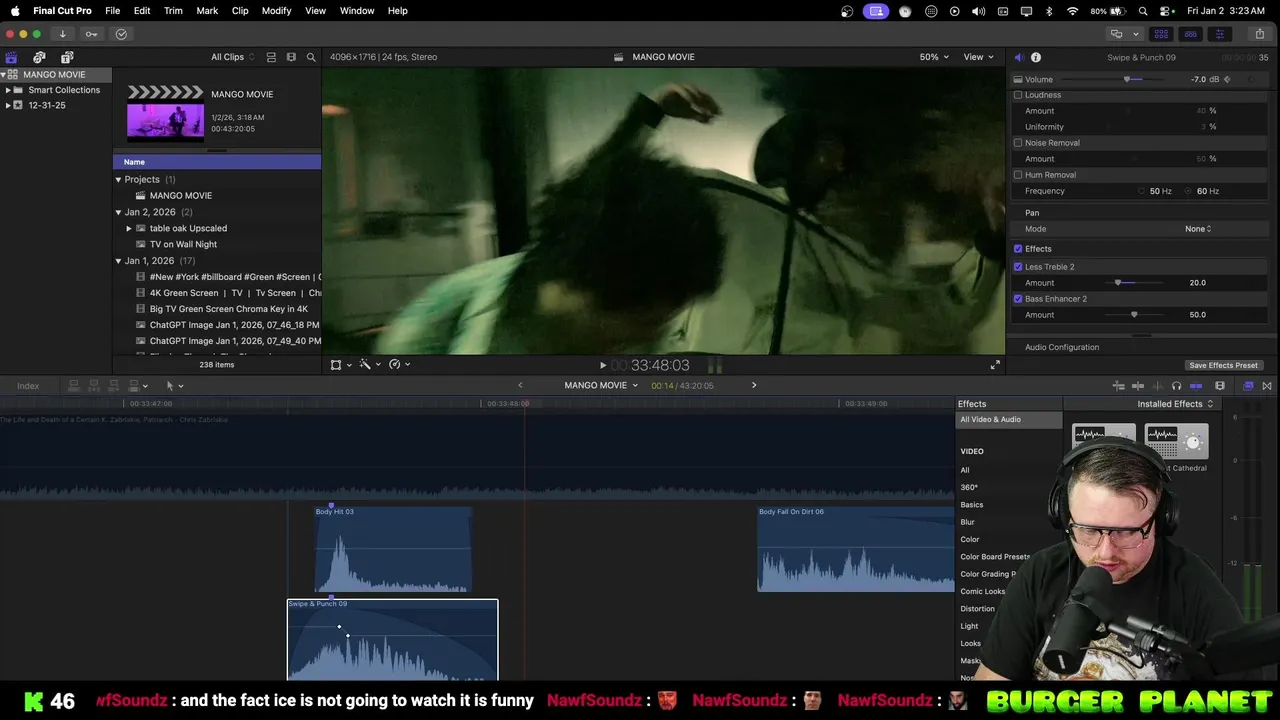
Task: Open the Keyword Editor key icon
Action: point(91,34)
